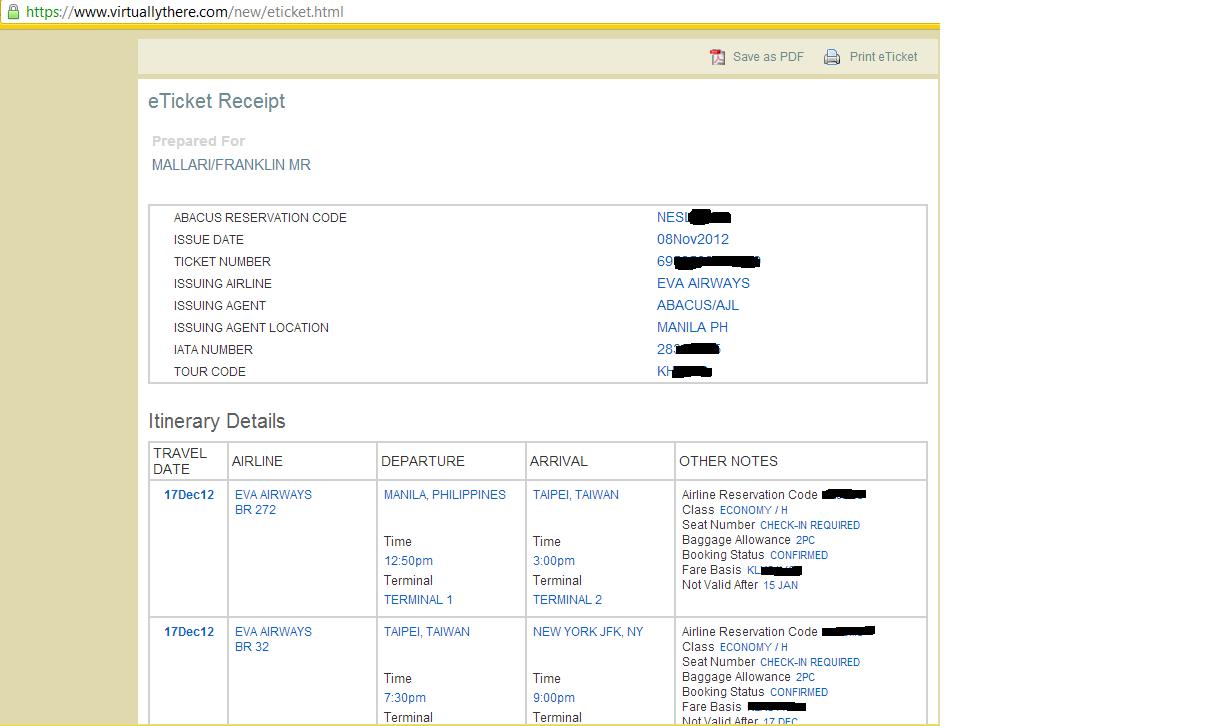This screenshot has width=1207, height=726.
Task: Click the OTHER NOTES column header
Action: coord(728,461)
